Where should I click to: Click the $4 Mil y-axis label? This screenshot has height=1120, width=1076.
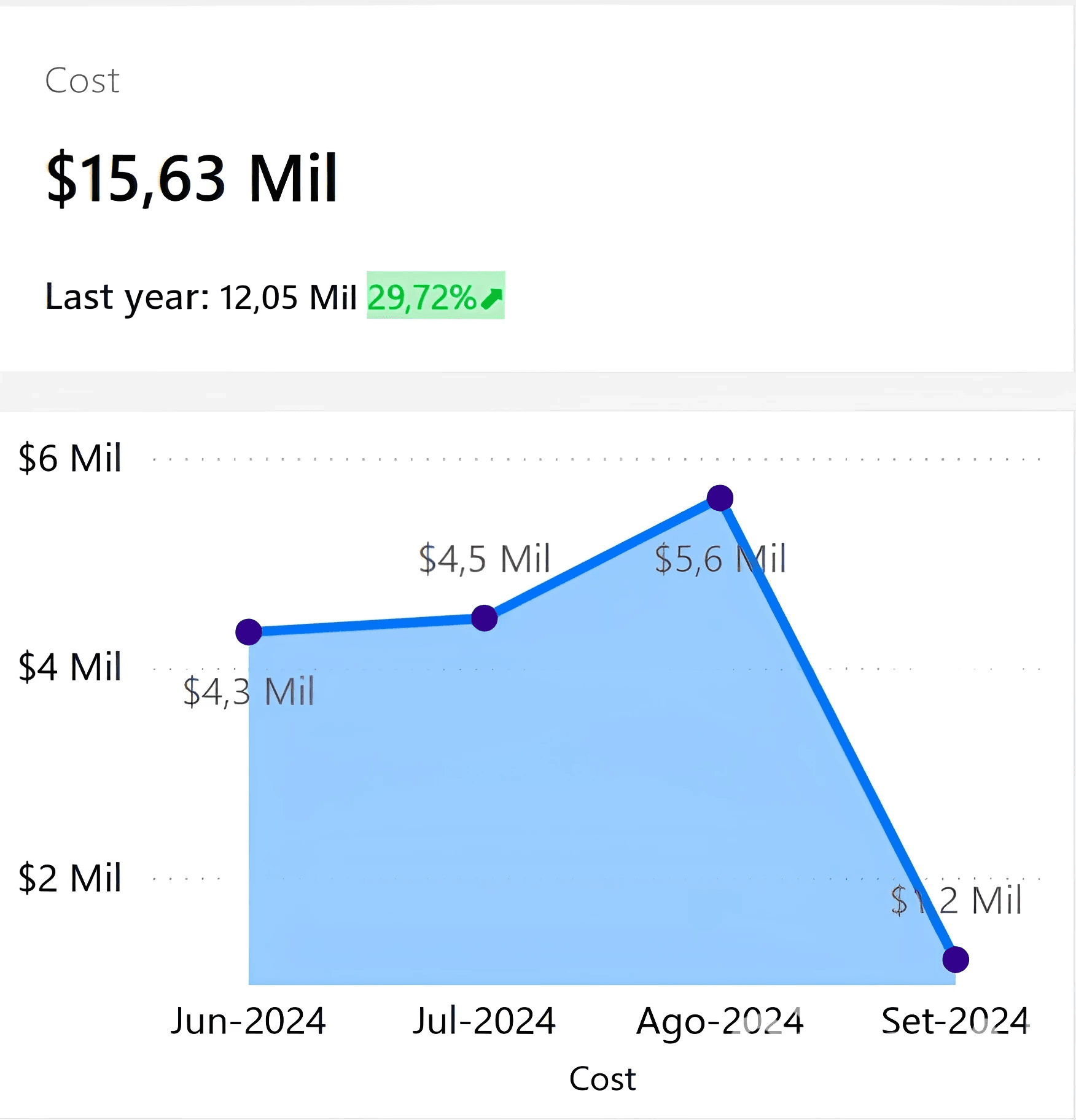pos(70,667)
